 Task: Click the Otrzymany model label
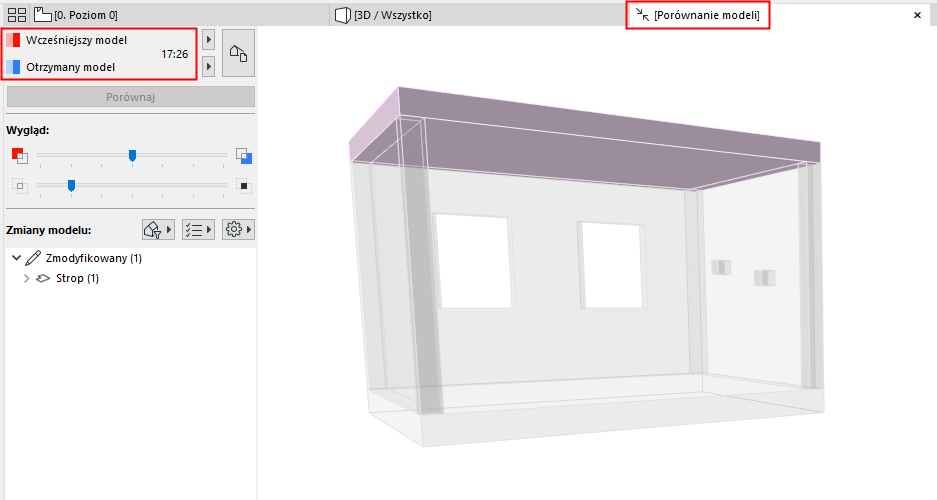coord(71,67)
